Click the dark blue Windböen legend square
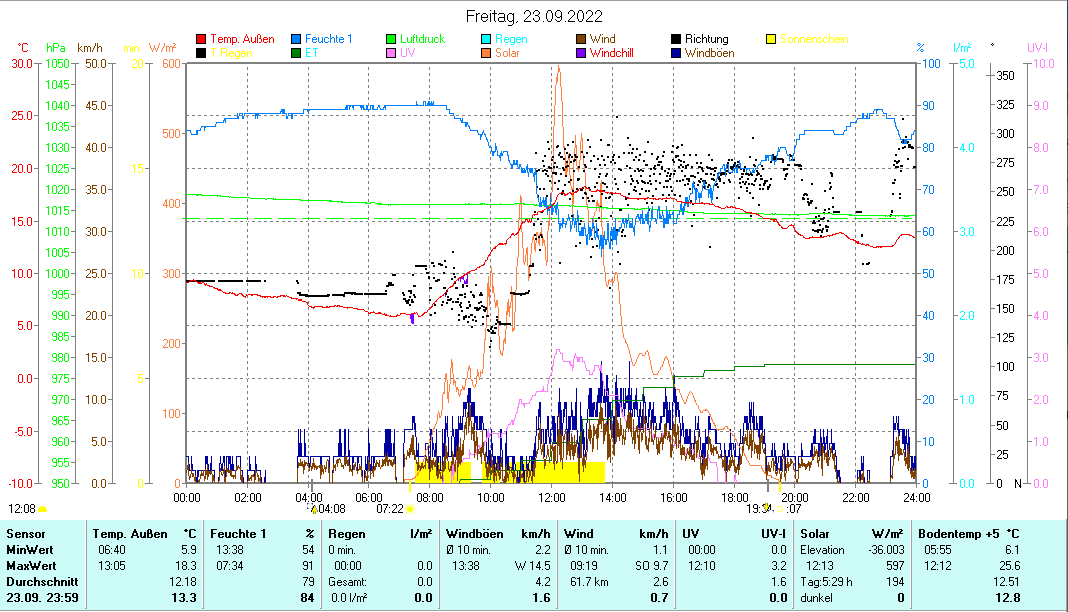1068x612 pixels. pyautogui.click(x=676, y=53)
